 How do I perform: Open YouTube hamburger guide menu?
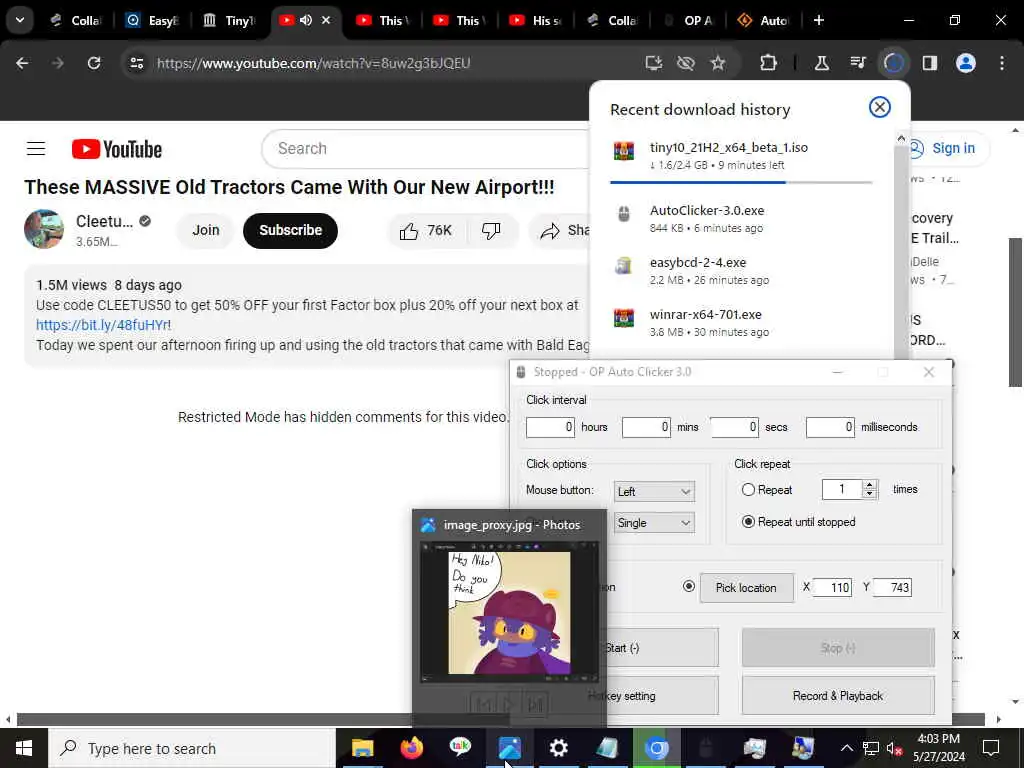[36, 149]
